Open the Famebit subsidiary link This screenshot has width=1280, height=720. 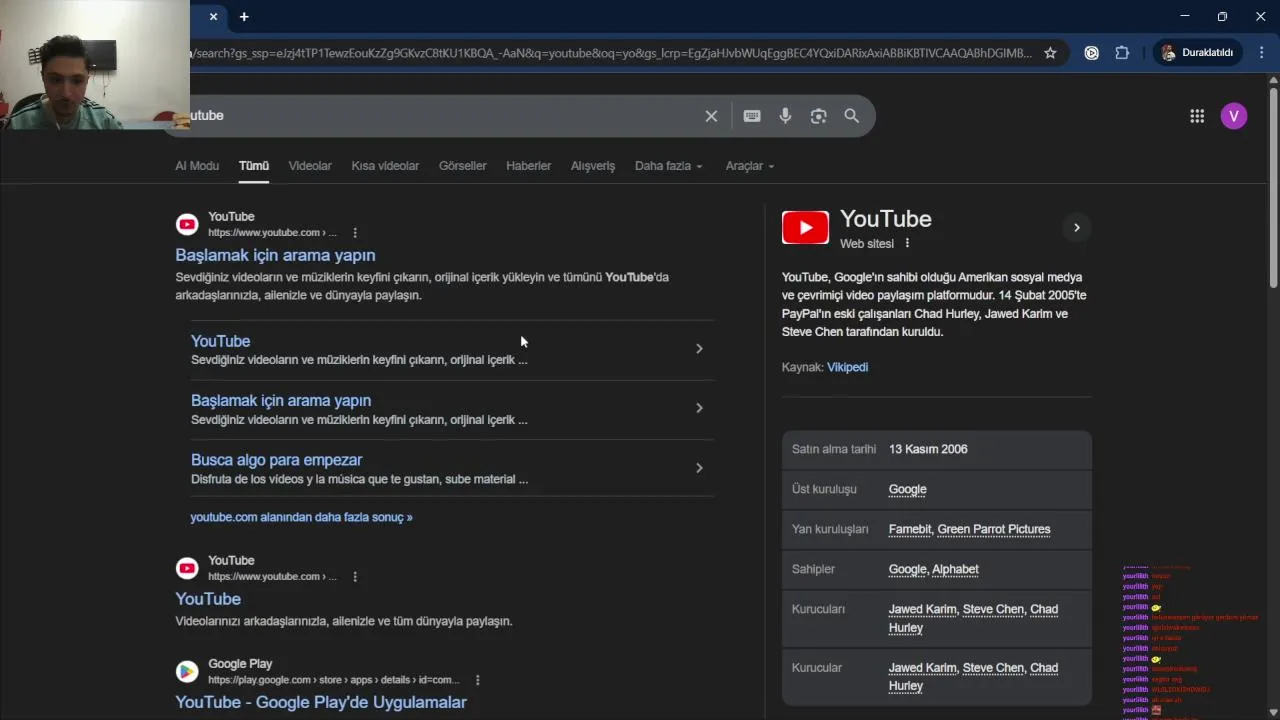[910, 529]
